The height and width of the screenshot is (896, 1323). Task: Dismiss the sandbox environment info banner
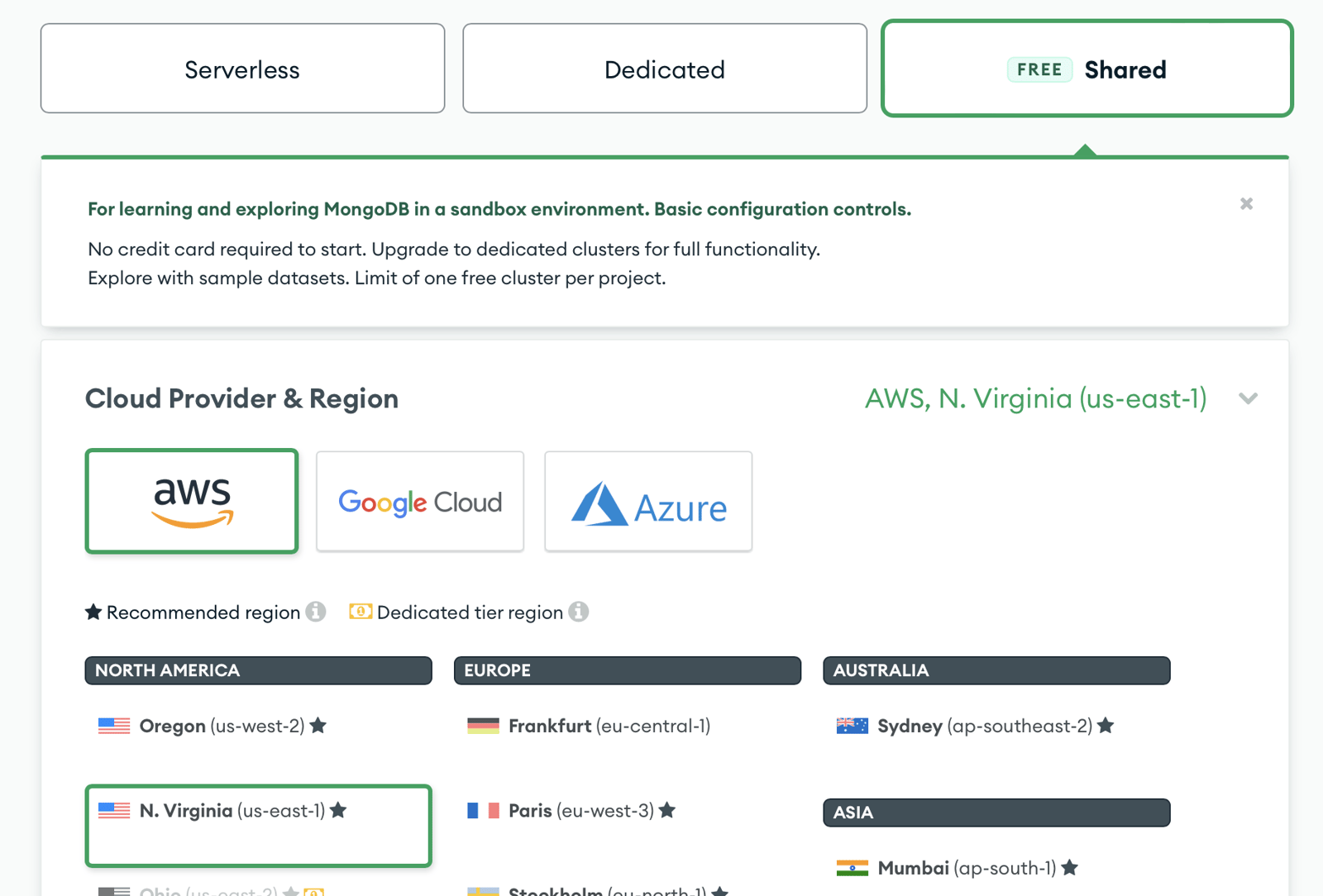(1245, 203)
